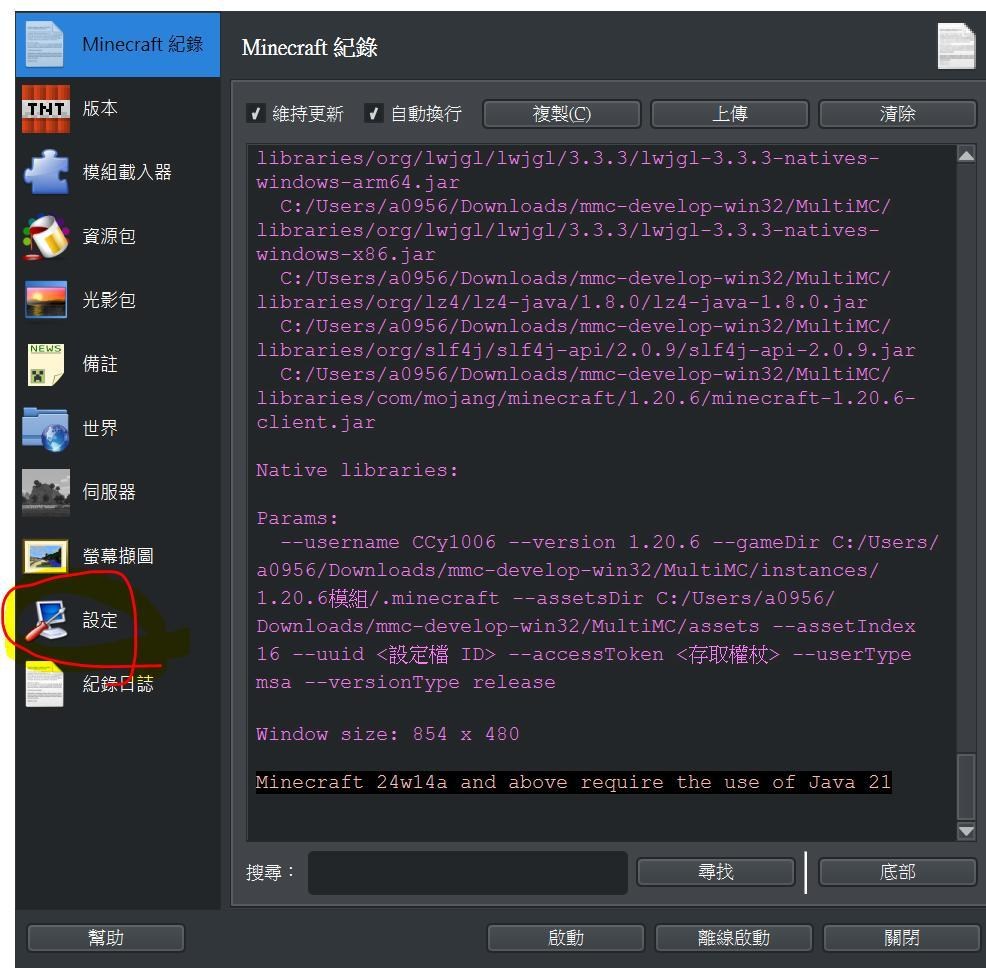Open the 伺服器 page label
Image resolution: width=986 pixels, height=968 pixels.
pyautogui.click(x=109, y=492)
